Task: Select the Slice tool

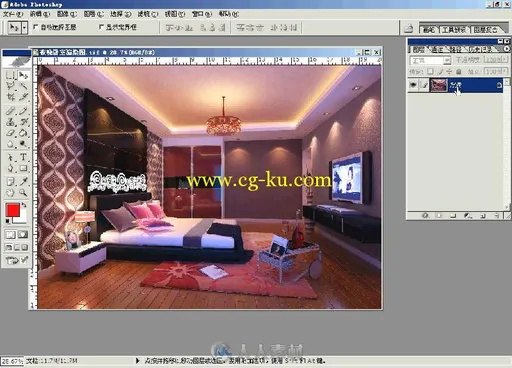Action: tap(23, 97)
